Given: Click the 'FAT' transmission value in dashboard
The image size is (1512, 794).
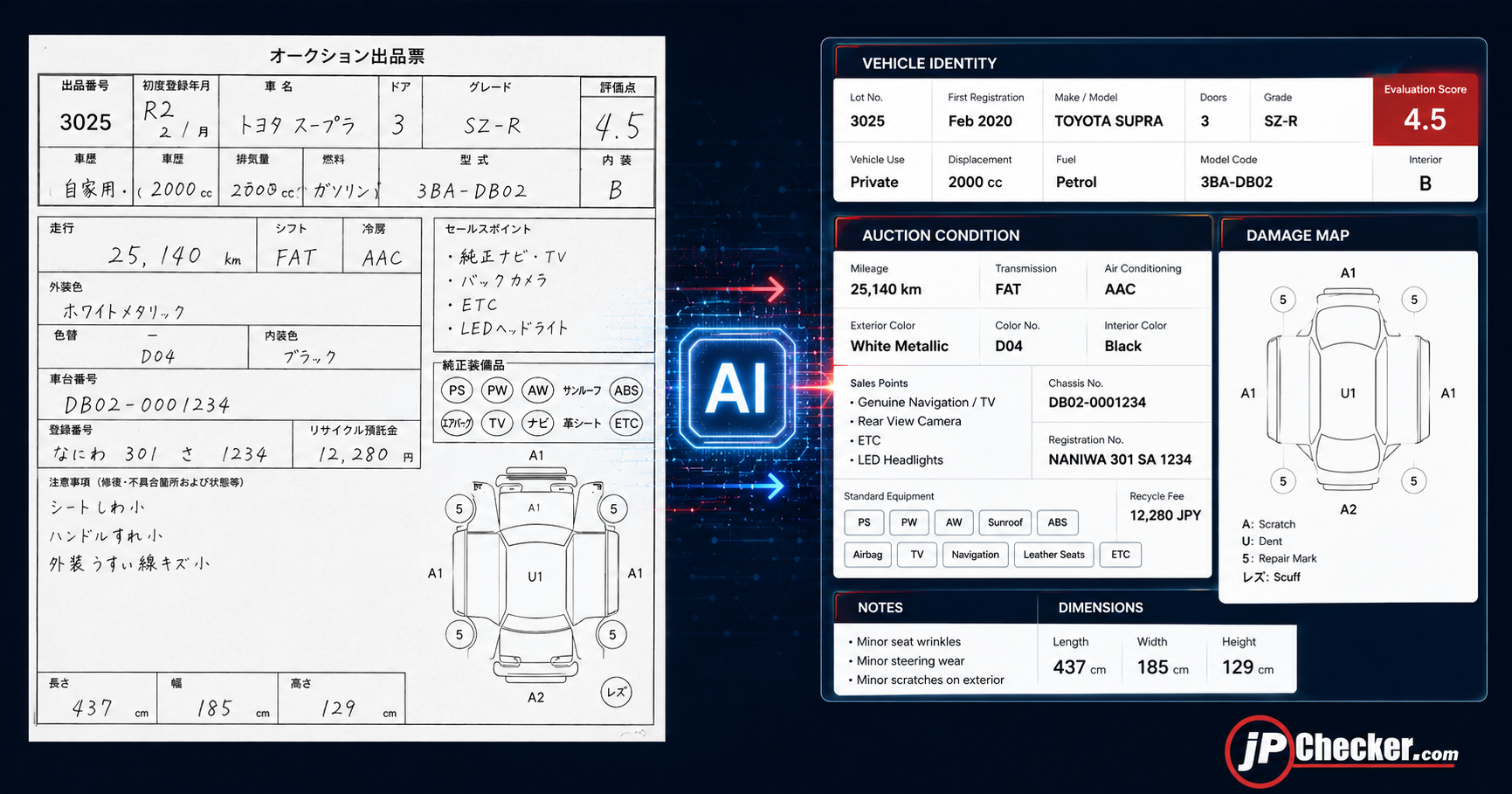Looking at the screenshot, I should pyautogui.click(x=1008, y=290).
